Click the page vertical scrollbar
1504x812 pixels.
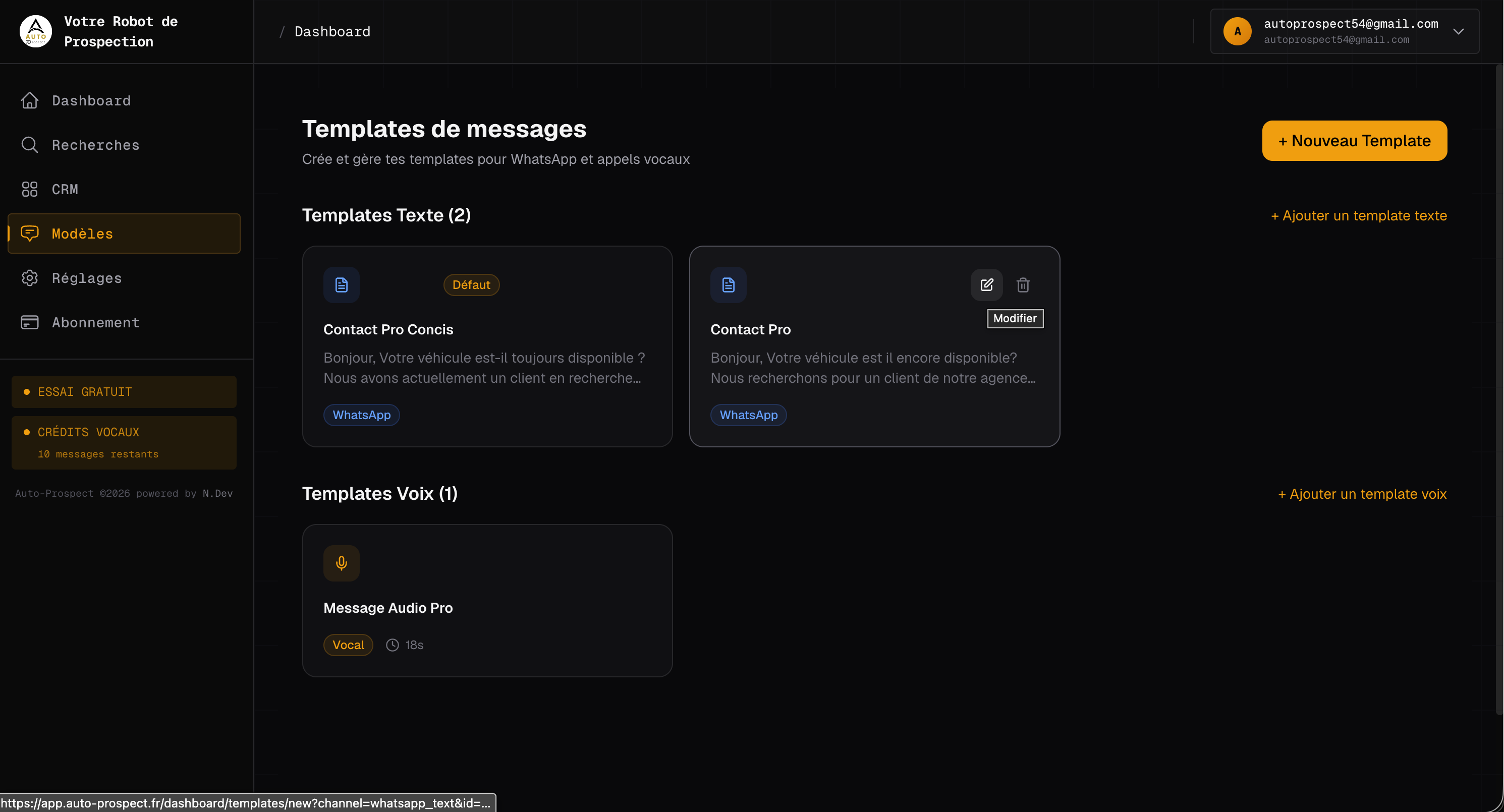click(x=1499, y=390)
